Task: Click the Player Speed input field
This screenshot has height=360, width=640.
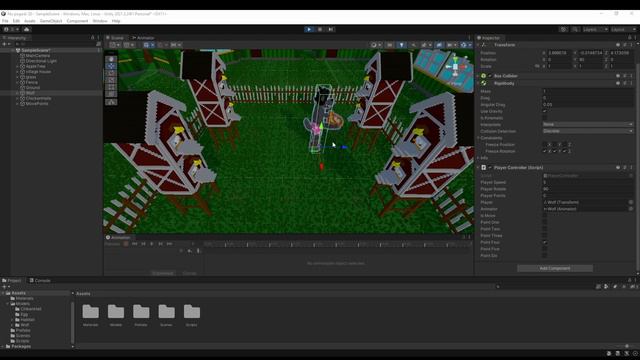Action: tap(588, 182)
